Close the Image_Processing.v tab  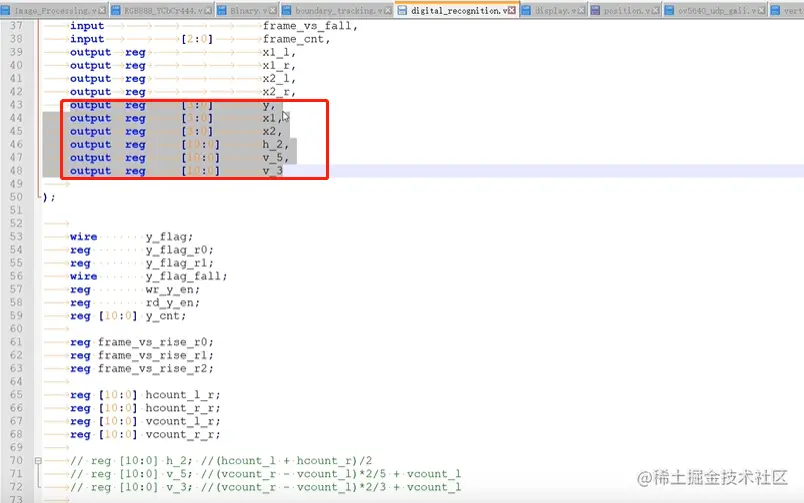[x=102, y=10]
